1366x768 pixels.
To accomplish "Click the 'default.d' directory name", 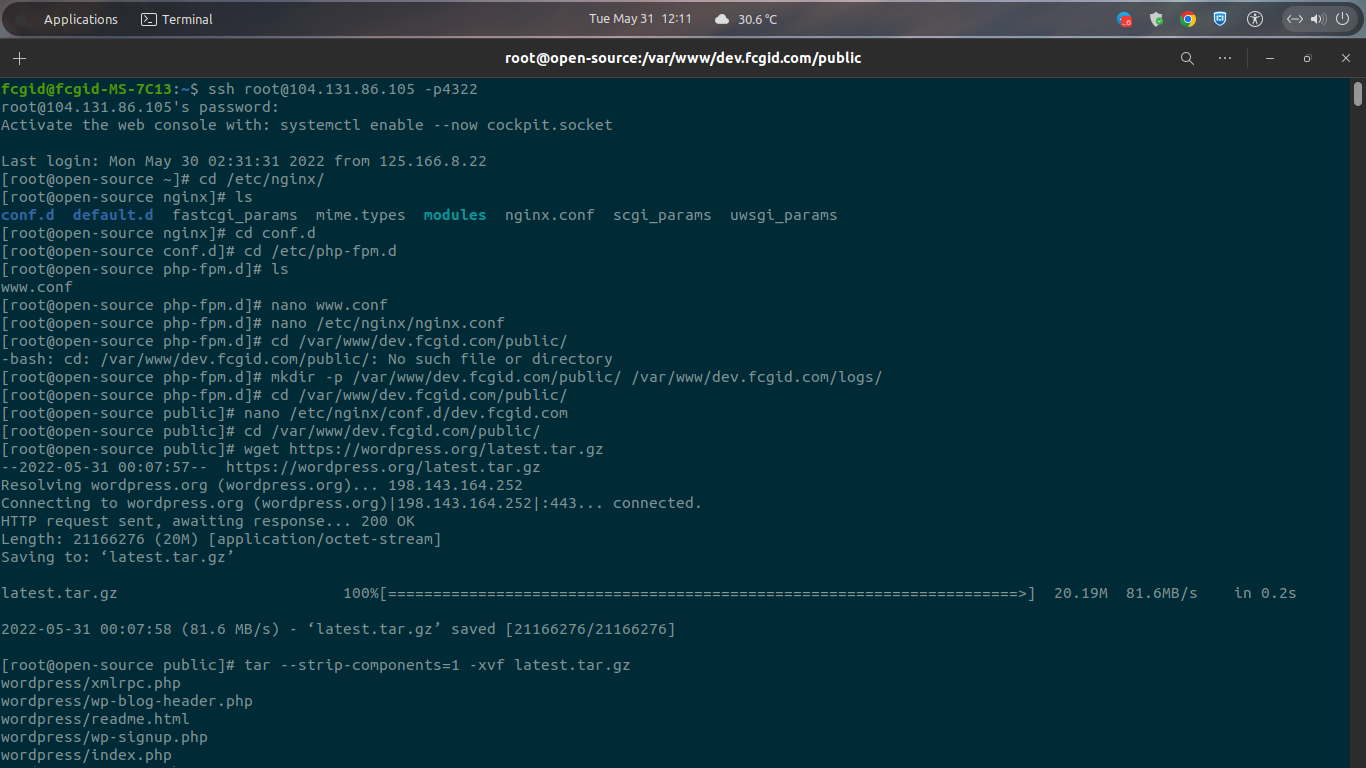I will (x=113, y=215).
